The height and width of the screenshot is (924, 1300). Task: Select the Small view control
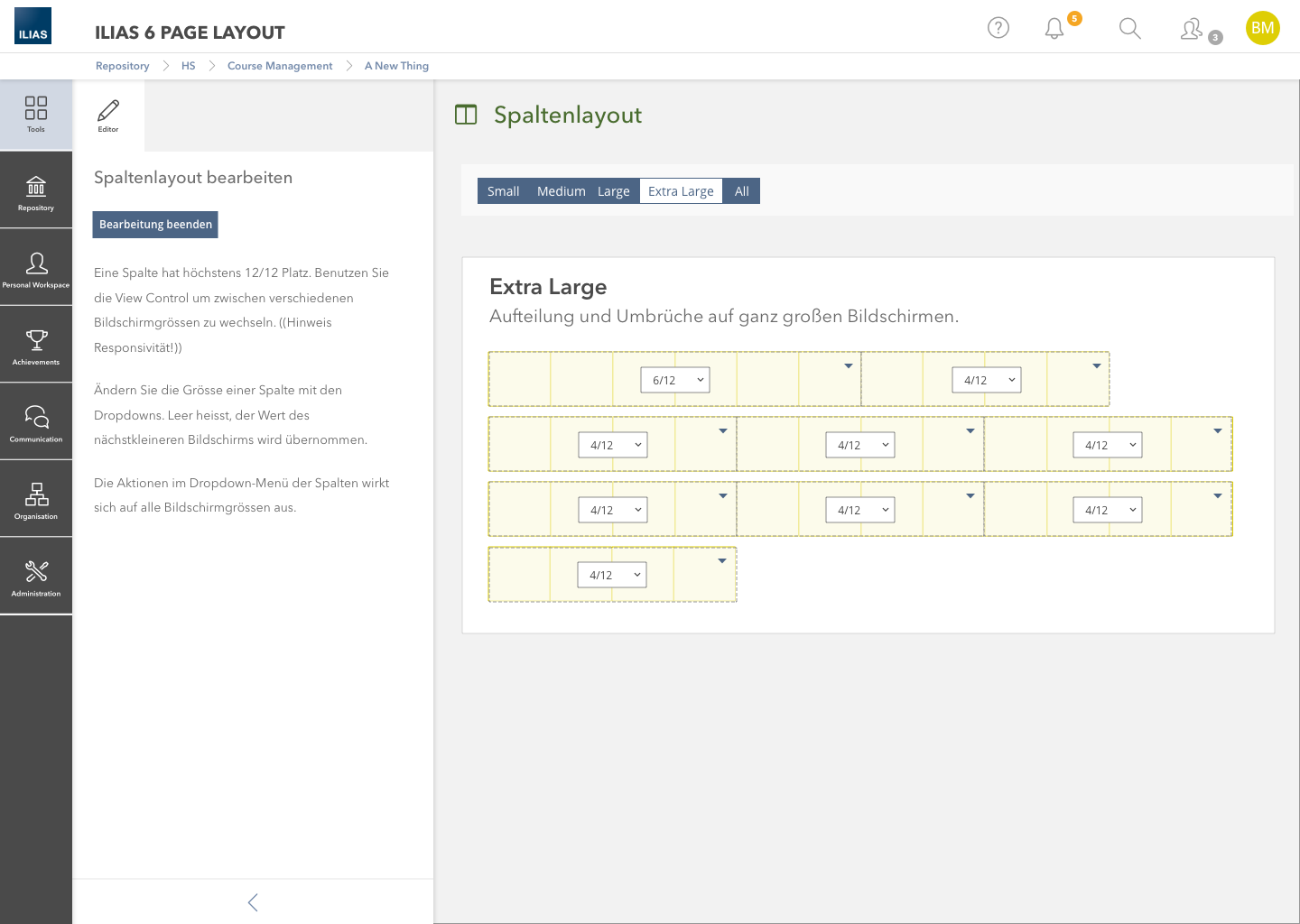coord(503,191)
